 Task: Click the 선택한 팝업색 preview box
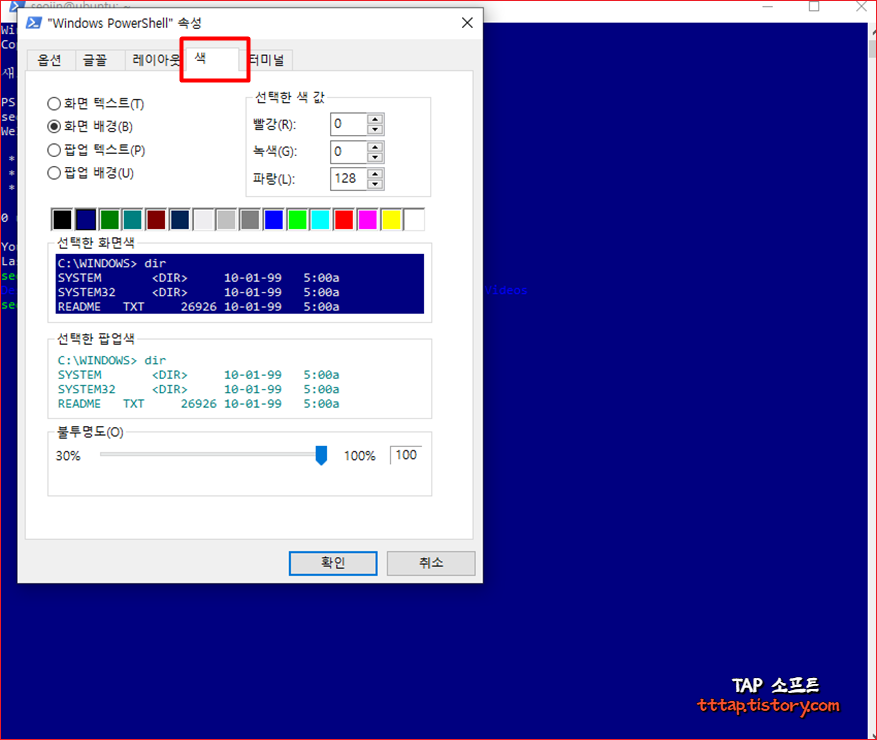tap(240, 381)
